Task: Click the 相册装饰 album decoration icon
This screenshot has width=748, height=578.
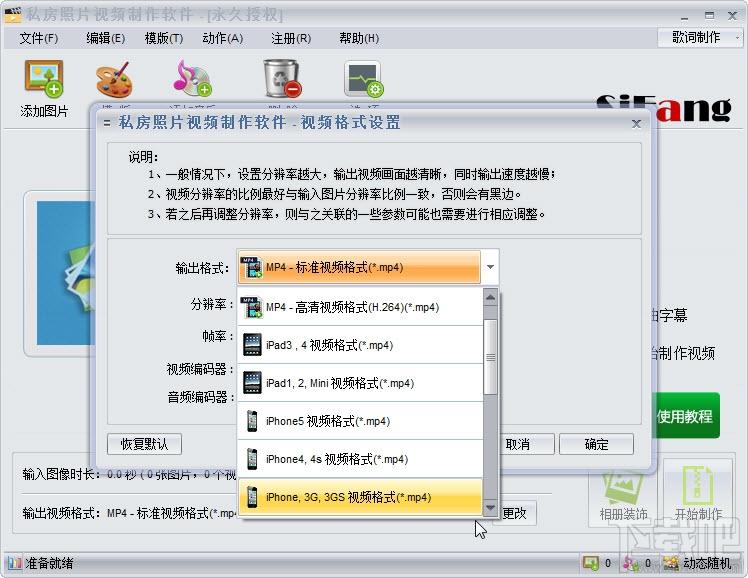Action: 623,487
